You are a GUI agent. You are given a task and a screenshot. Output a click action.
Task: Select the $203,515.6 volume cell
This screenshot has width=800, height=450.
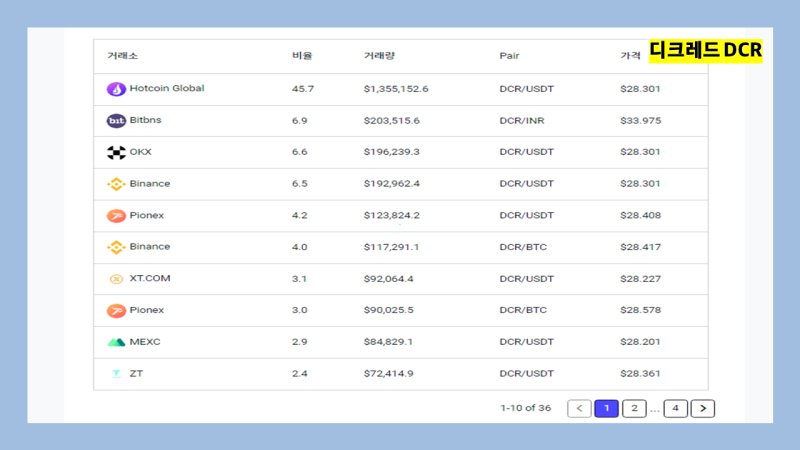coord(392,120)
